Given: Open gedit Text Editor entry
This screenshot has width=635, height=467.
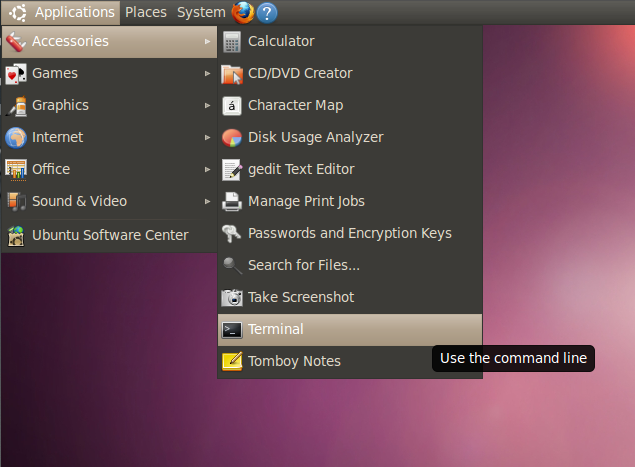Looking at the screenshot, I should pyautogui.click(x=350, y=169).
